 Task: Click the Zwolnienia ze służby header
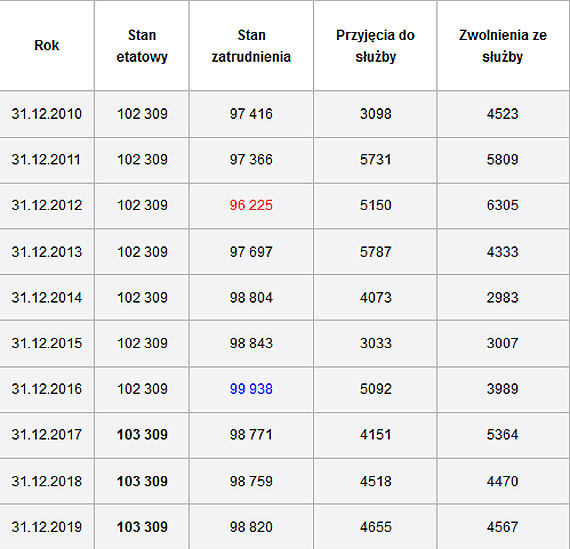502,46
